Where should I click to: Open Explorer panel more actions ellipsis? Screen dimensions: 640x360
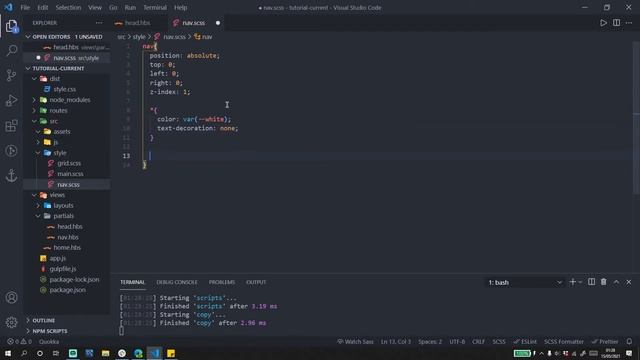point(99,23)
